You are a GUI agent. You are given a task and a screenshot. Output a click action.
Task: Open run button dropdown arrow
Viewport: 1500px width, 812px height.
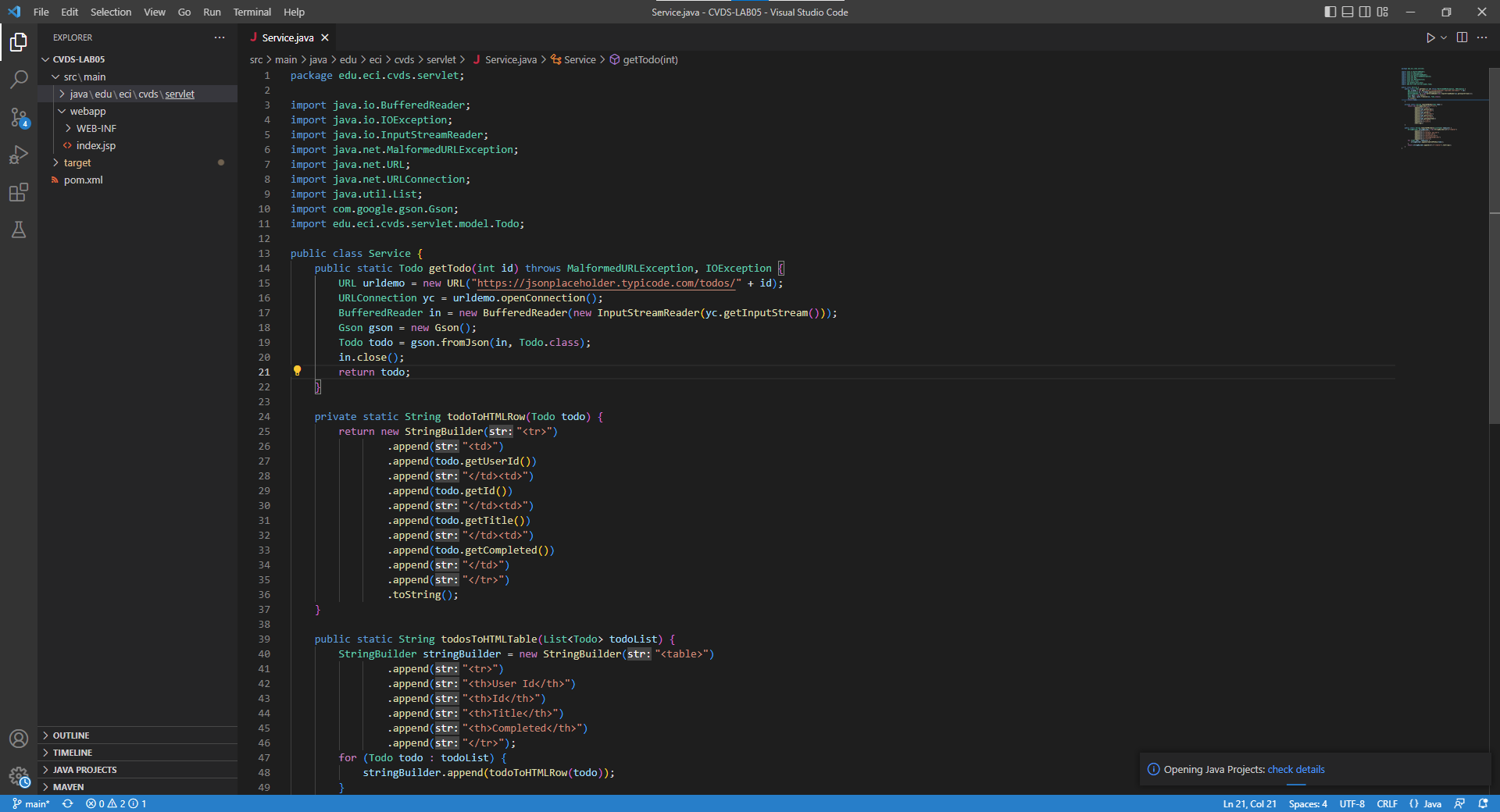click(1444, 37)
